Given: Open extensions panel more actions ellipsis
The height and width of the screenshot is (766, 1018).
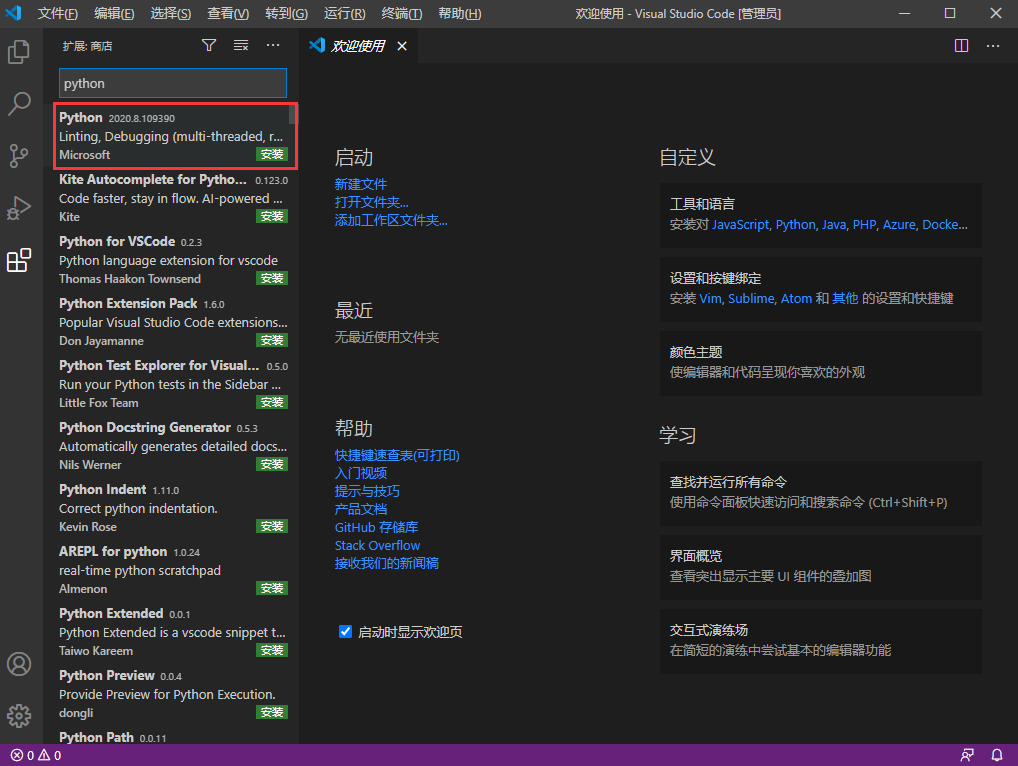Looking at the screenshot, I should click(x=273, y=45).
